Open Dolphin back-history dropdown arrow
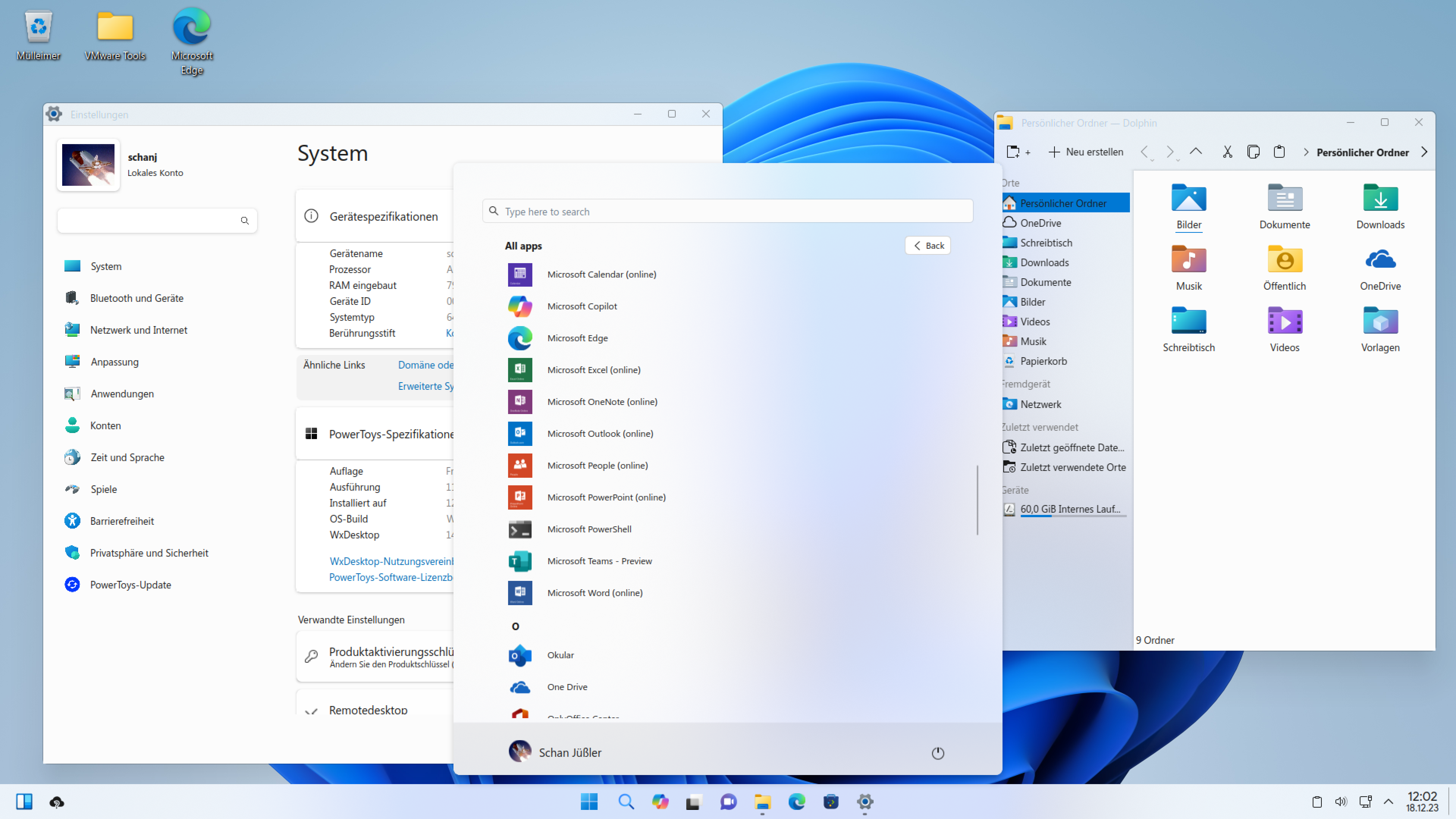Viewport: 1456px width, 819px height. (1152, 160)
